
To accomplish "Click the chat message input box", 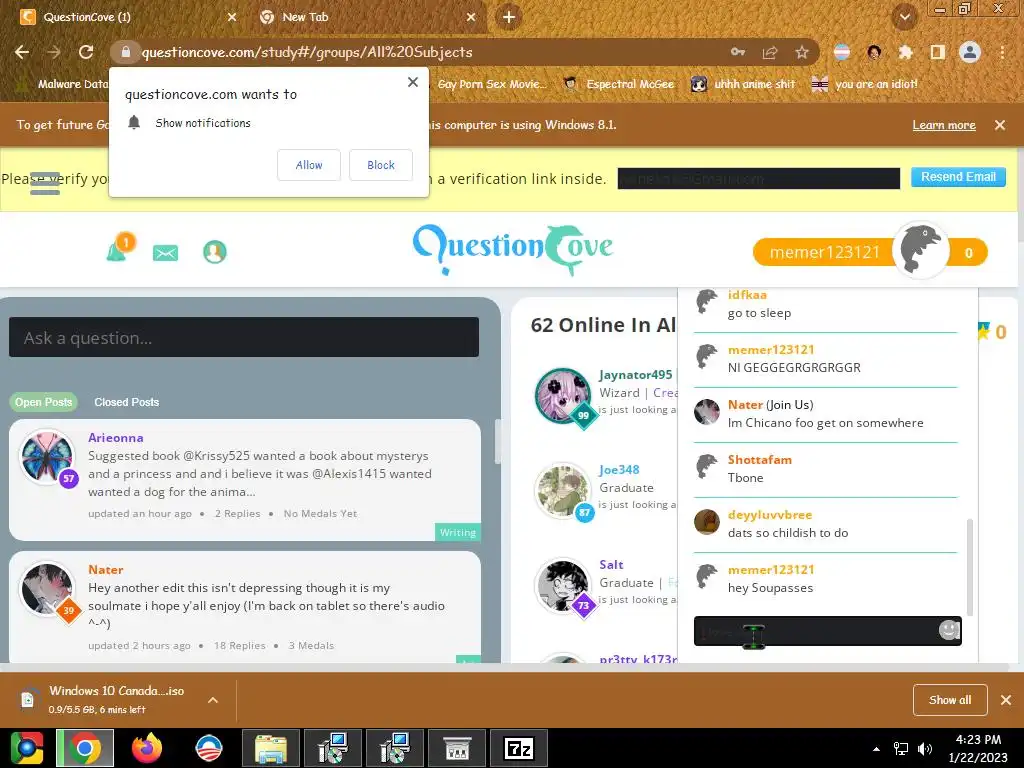I will [827, 631].
